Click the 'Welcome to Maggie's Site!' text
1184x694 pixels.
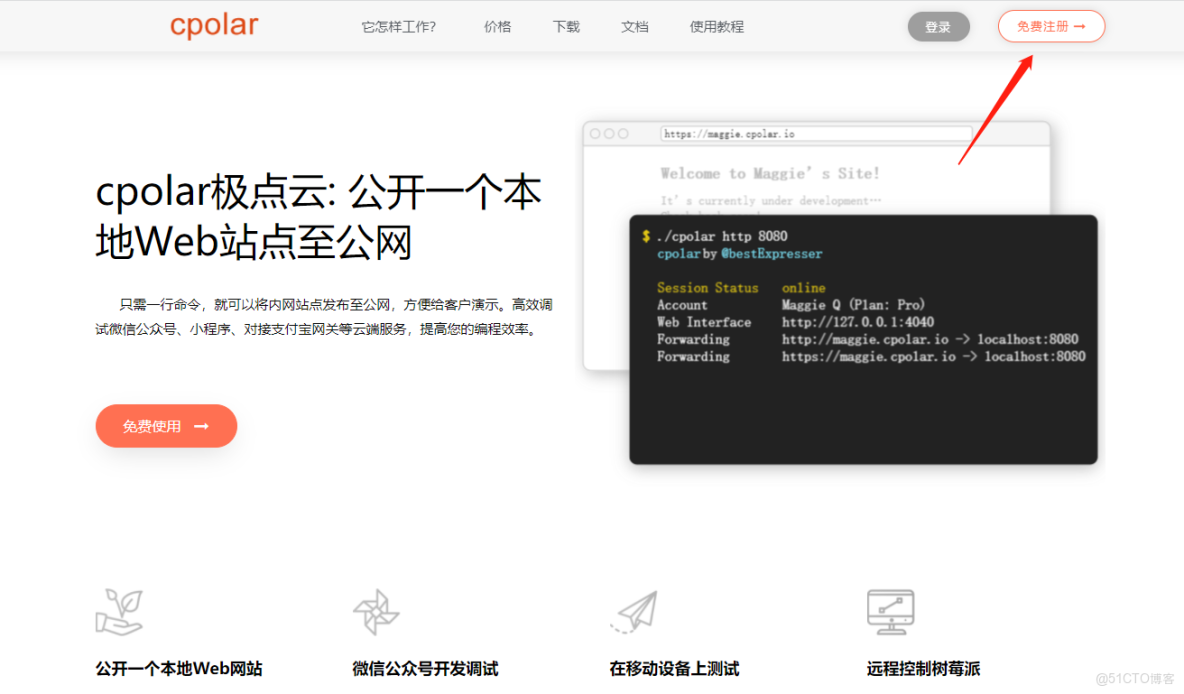pyautogui.click(x=769, y=174)
